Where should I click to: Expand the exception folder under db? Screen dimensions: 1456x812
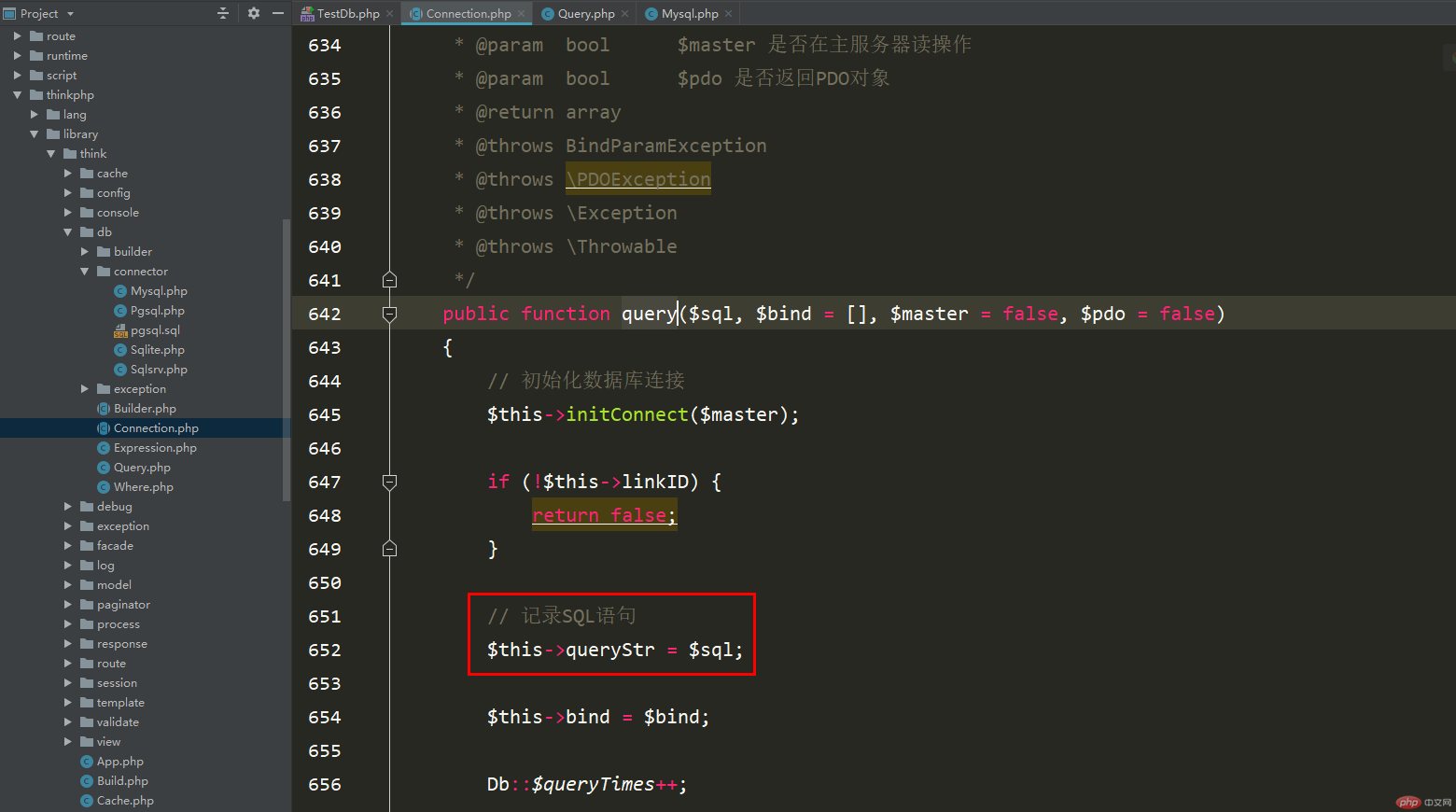pyautogui.click(x=84, y=389)
